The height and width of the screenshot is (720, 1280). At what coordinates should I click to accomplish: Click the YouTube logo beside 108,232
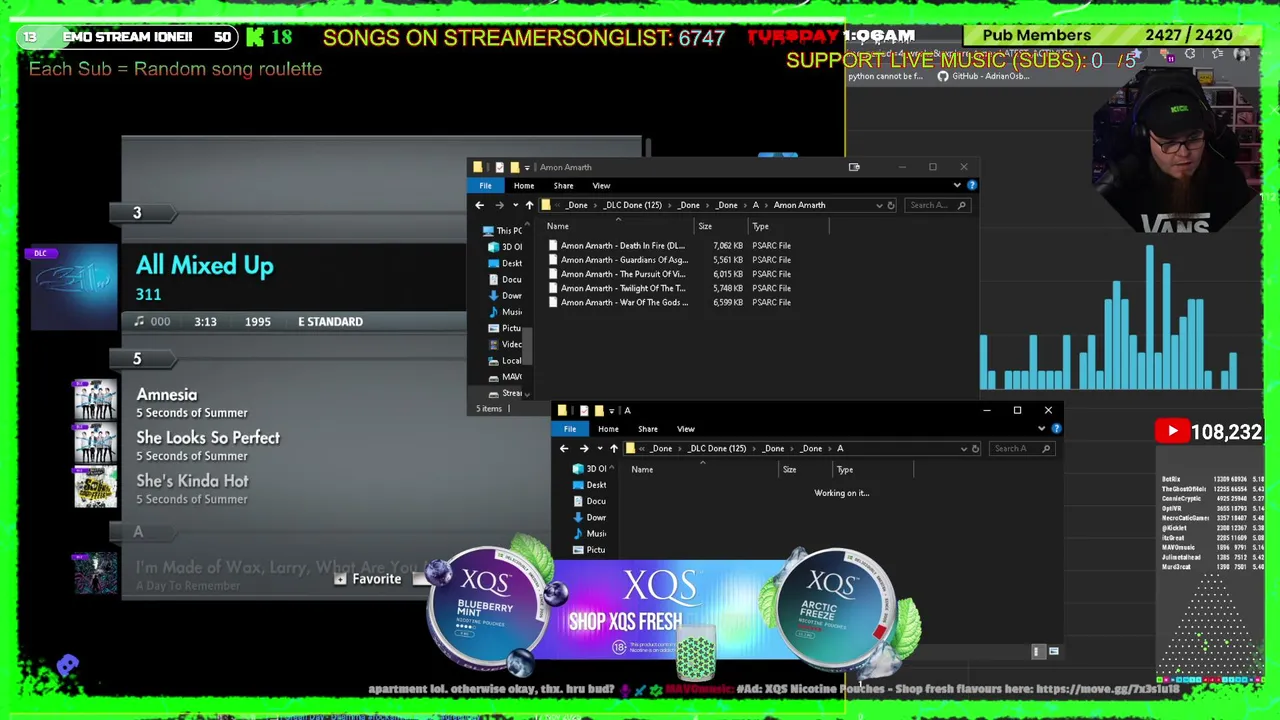pyautogui.click(x=1171, y=432)
